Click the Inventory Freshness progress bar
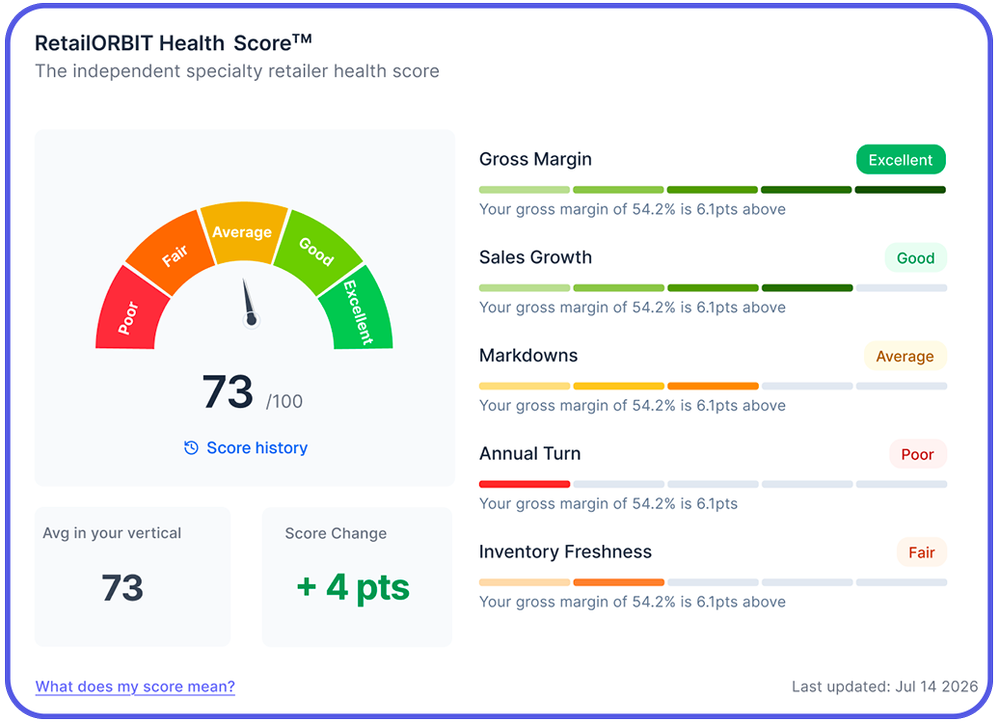This screenshot has width=1000, height=723. tap(712, 583)
